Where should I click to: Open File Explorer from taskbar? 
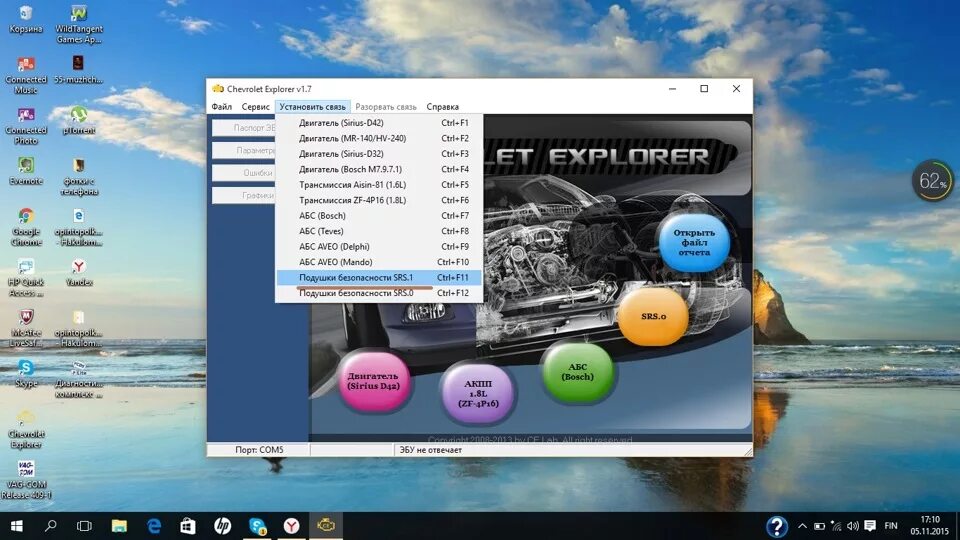119,526
